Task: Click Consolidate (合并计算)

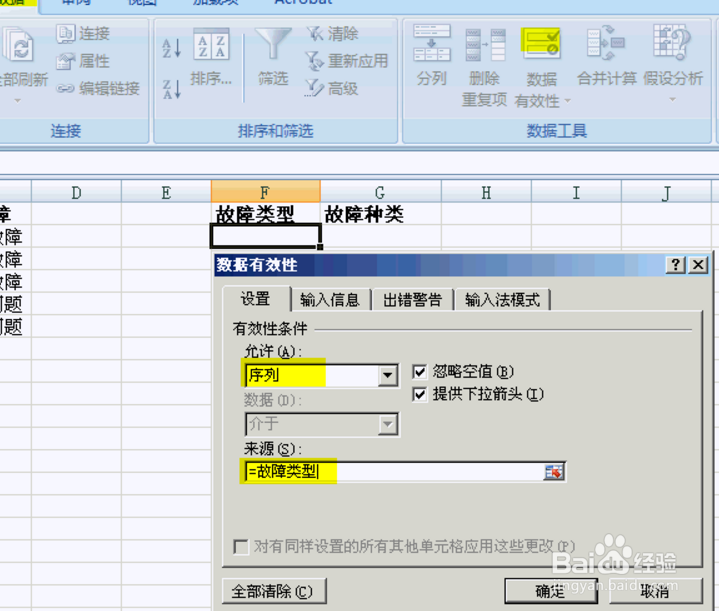Action: click(607, 56)
